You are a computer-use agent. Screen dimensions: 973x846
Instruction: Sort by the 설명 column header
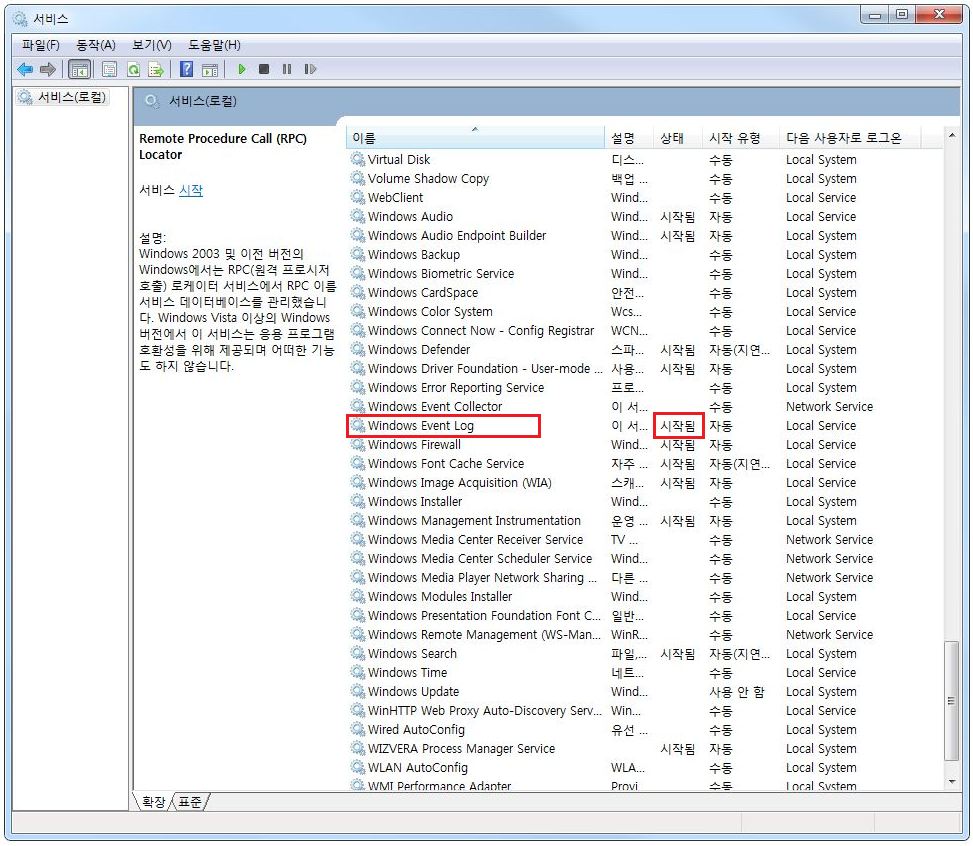tap(629, 138)
